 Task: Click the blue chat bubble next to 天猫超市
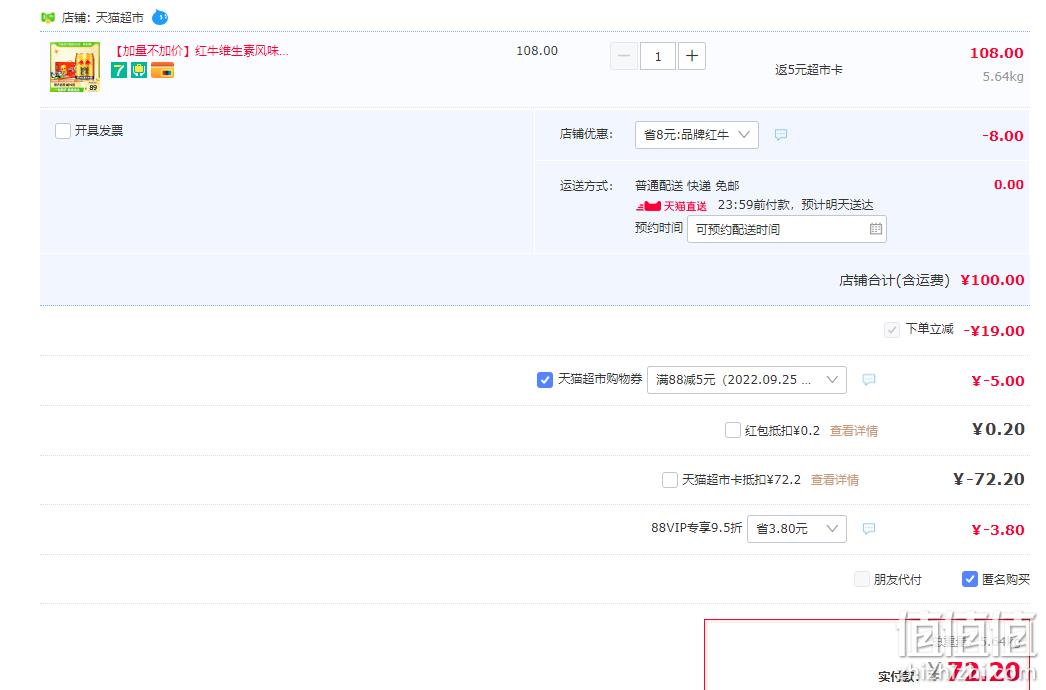tap(160, 17)
